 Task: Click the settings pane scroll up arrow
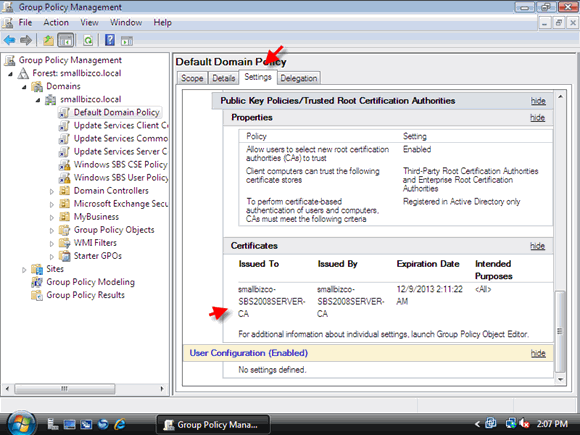(x=560, y=97)
